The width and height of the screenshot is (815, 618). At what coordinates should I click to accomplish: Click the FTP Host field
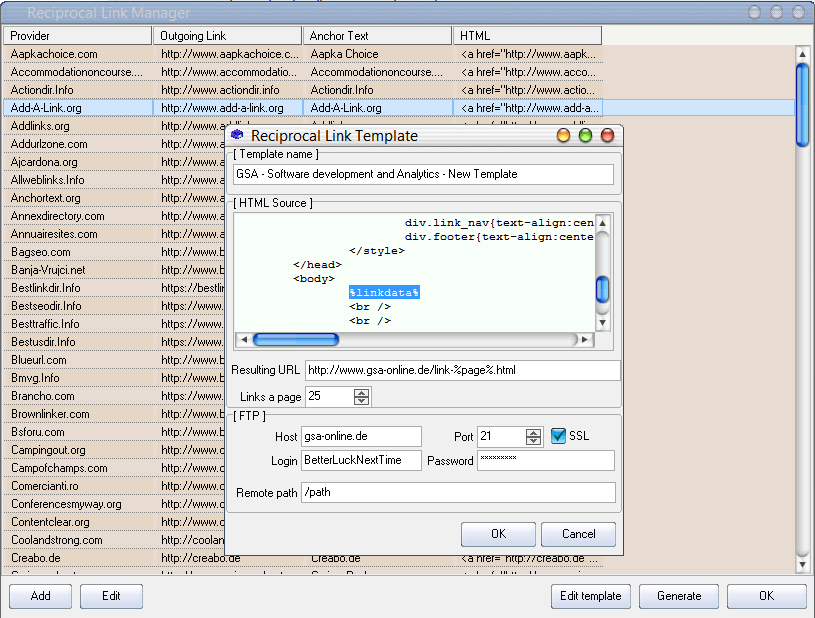tap(361, 436)
